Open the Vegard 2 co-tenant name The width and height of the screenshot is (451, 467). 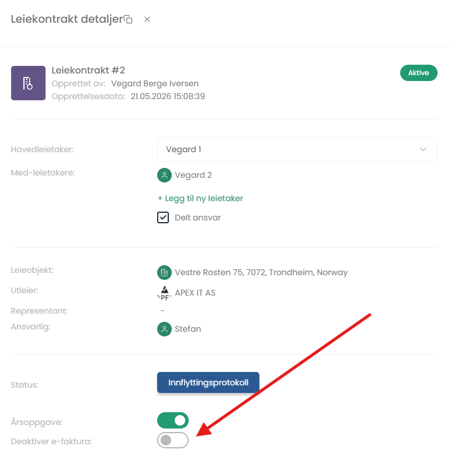(193, 175)
